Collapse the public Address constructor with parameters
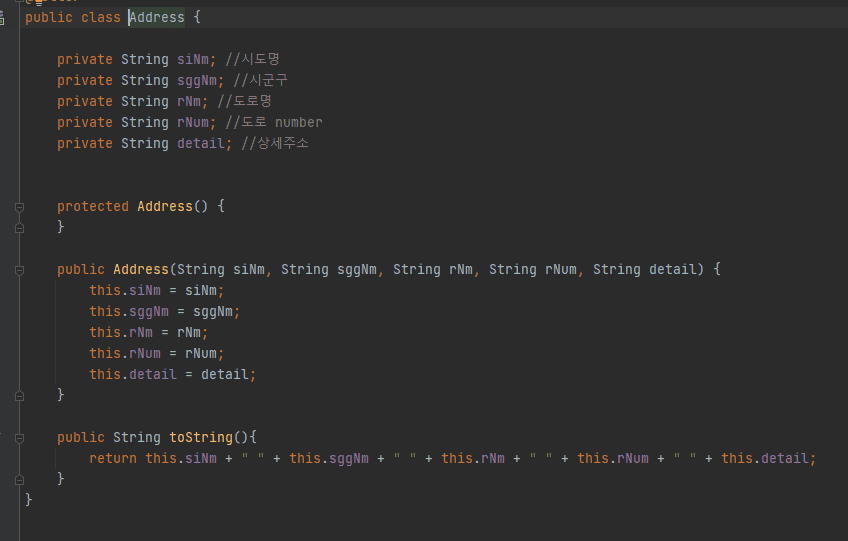The image size is (848, 541). pos(19,270)
